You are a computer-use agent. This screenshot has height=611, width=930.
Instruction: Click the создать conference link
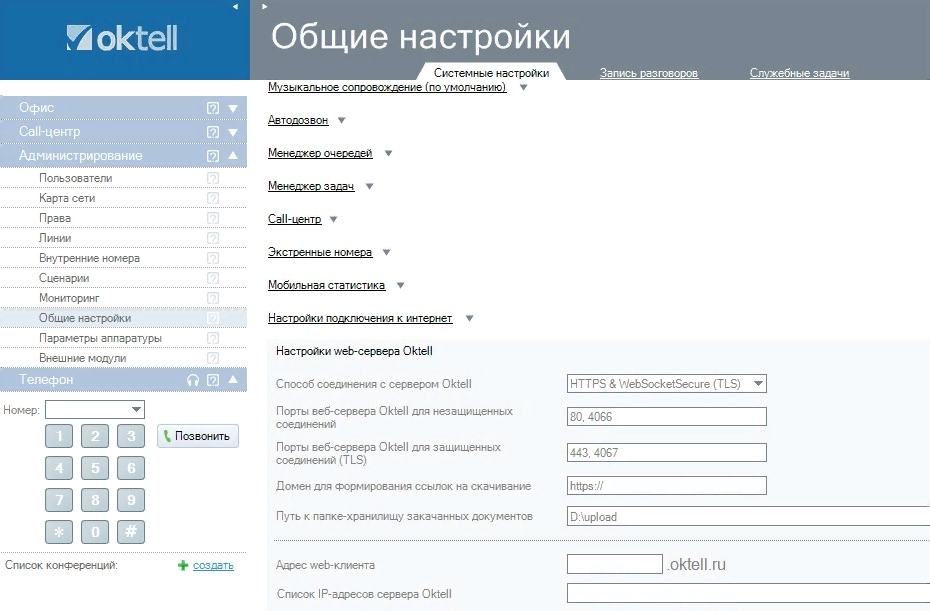(213, 564)
